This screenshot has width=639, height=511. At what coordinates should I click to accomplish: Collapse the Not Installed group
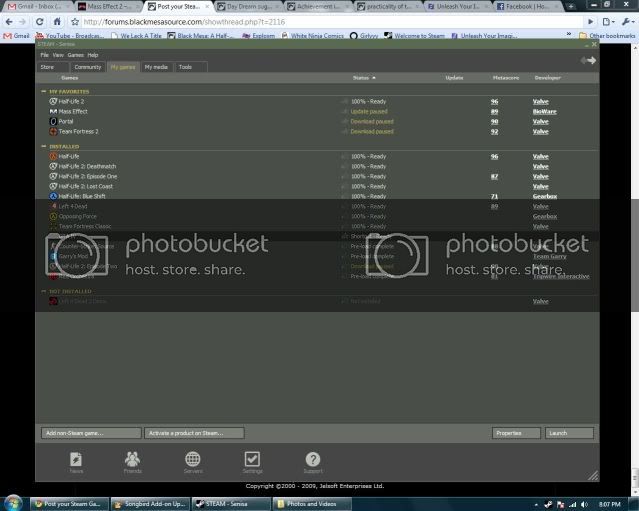coord(44,291)
